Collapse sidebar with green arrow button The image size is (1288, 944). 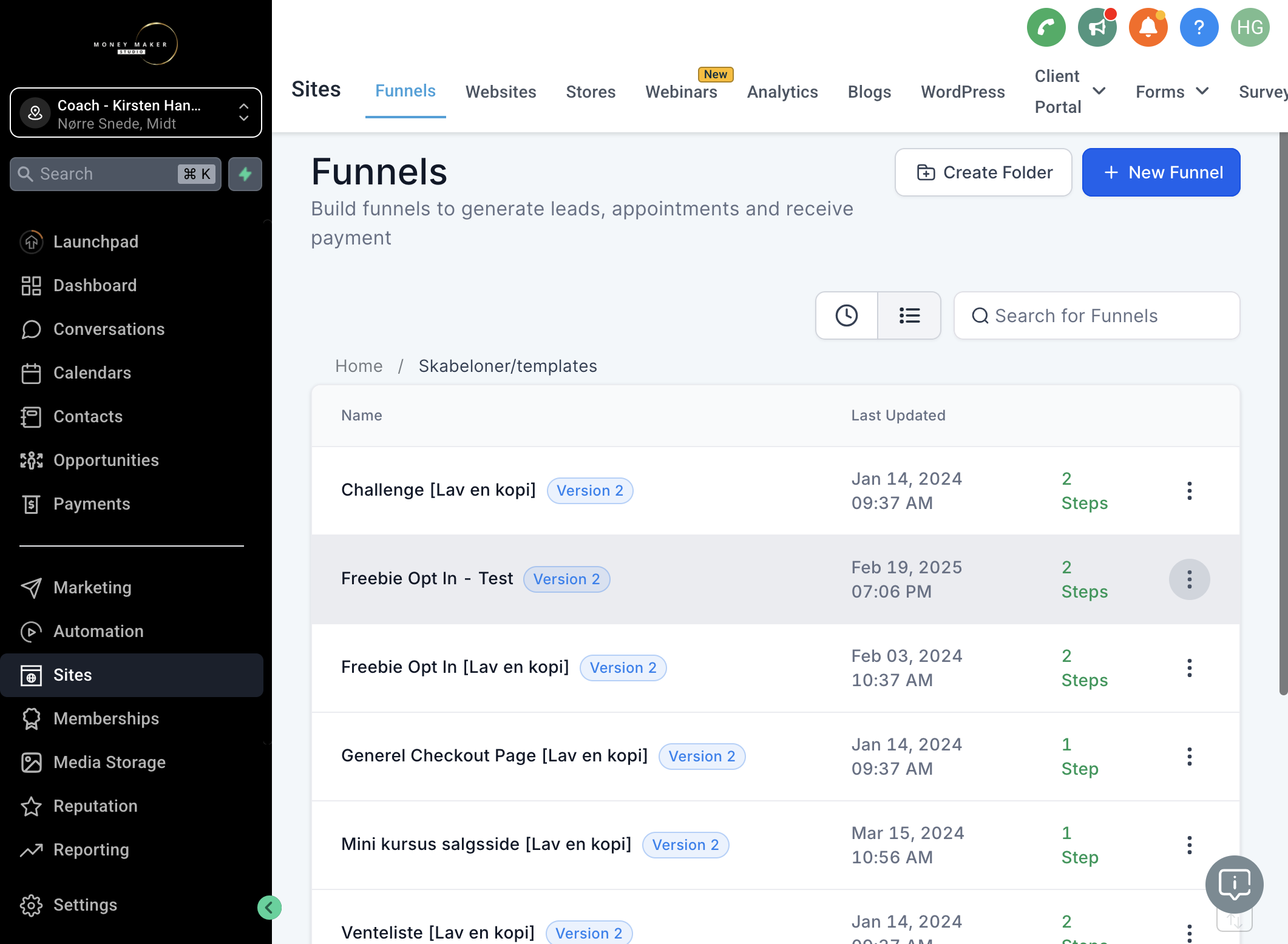tap(269, 908)
